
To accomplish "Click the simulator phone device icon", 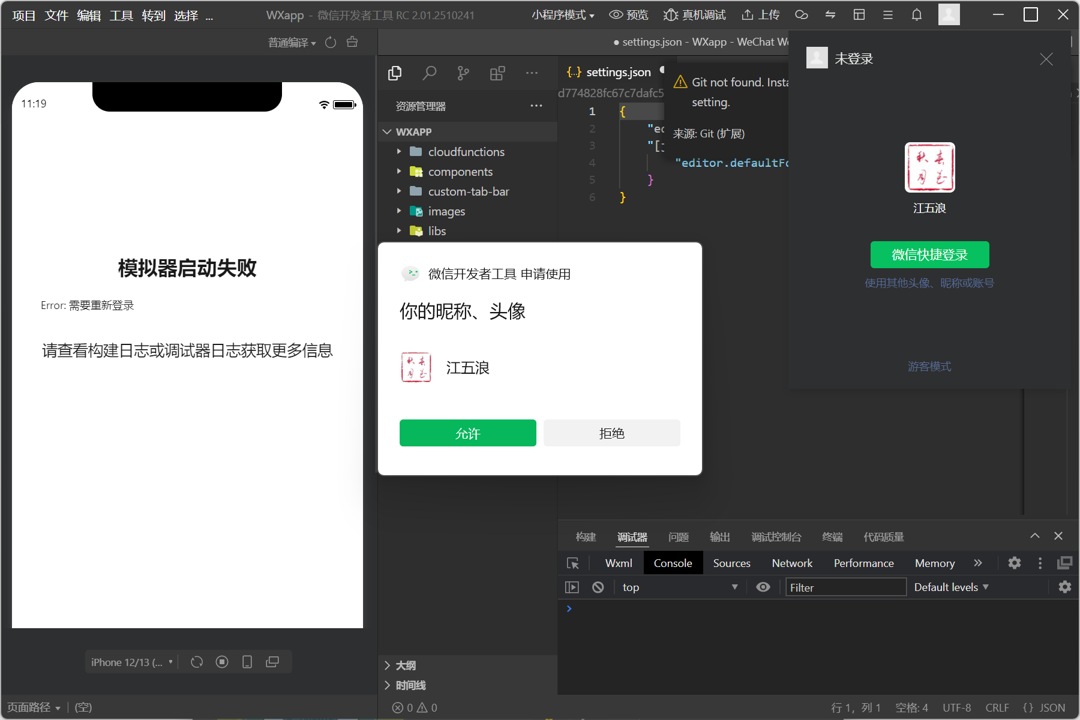I will click(x=247, y=662).
